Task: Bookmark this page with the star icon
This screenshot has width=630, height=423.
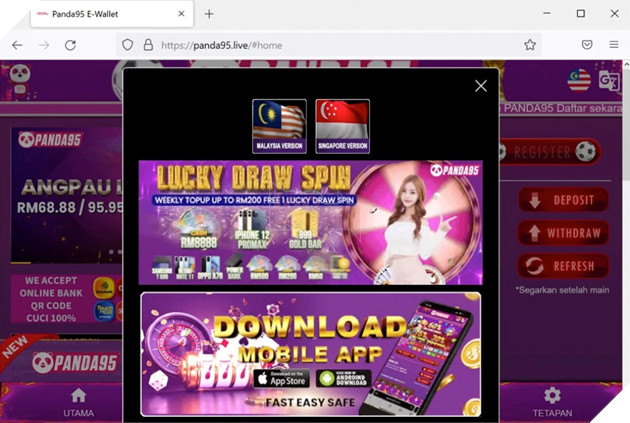Action: 530,45
